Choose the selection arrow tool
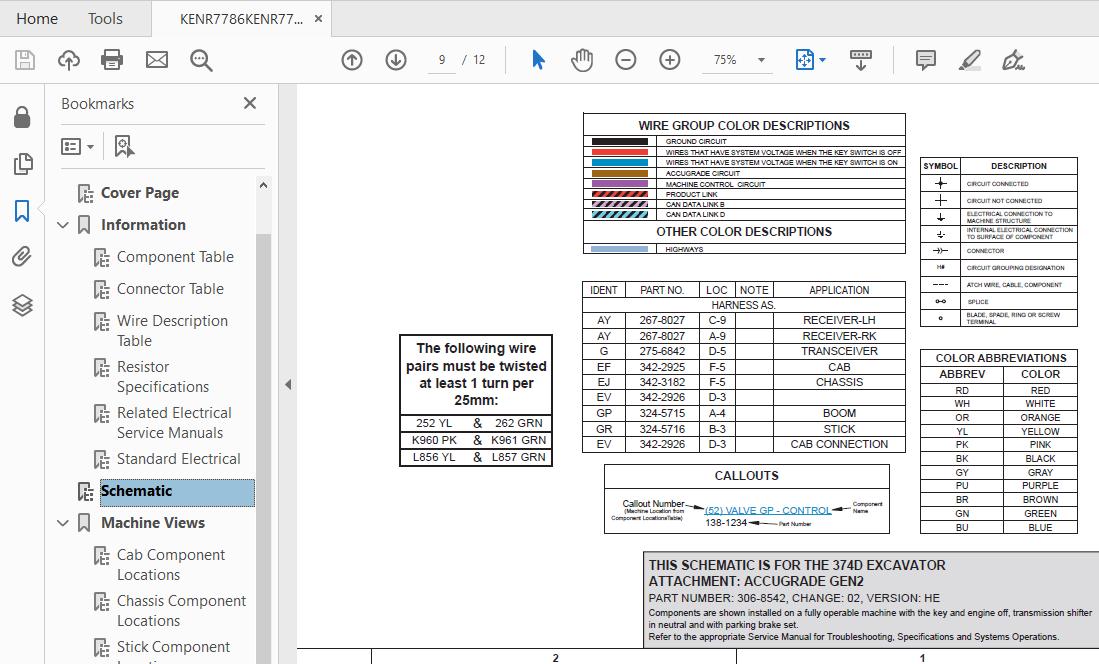1099x664 pixels. pyautogui.click(x=538, y=60)
